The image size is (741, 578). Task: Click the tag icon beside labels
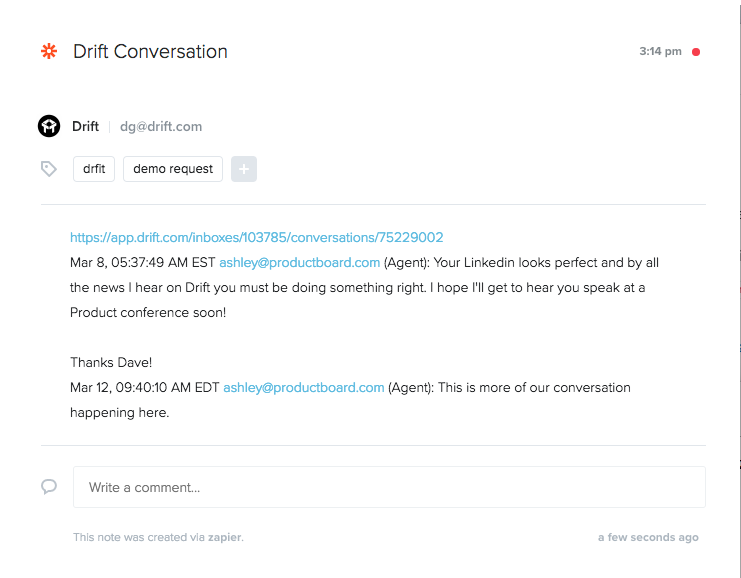[x=49, y=169]
